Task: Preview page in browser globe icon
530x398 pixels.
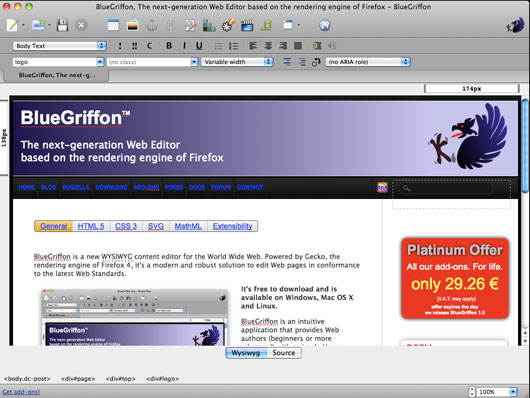Action: click(324, 25)
